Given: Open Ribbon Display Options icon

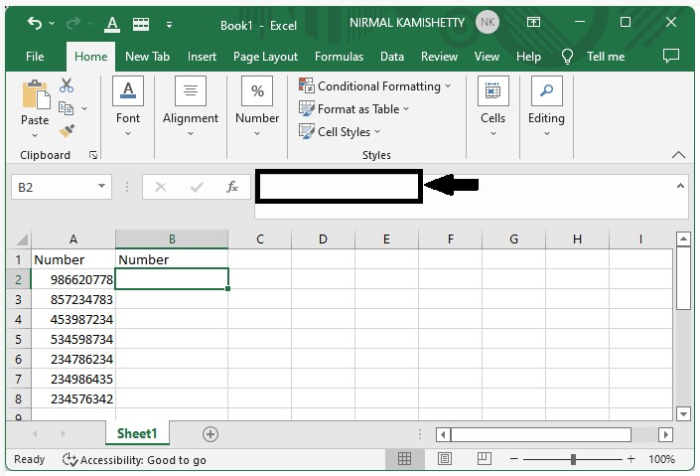Looking at the screenshot, I should (x=533, y=22).
